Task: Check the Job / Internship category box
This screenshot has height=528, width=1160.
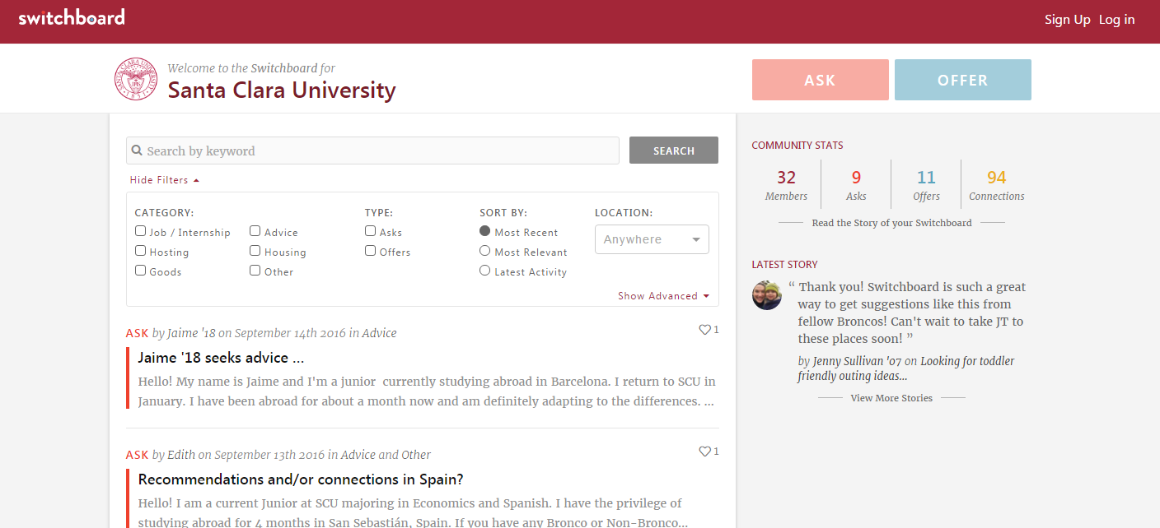Action: pos(141,231)
